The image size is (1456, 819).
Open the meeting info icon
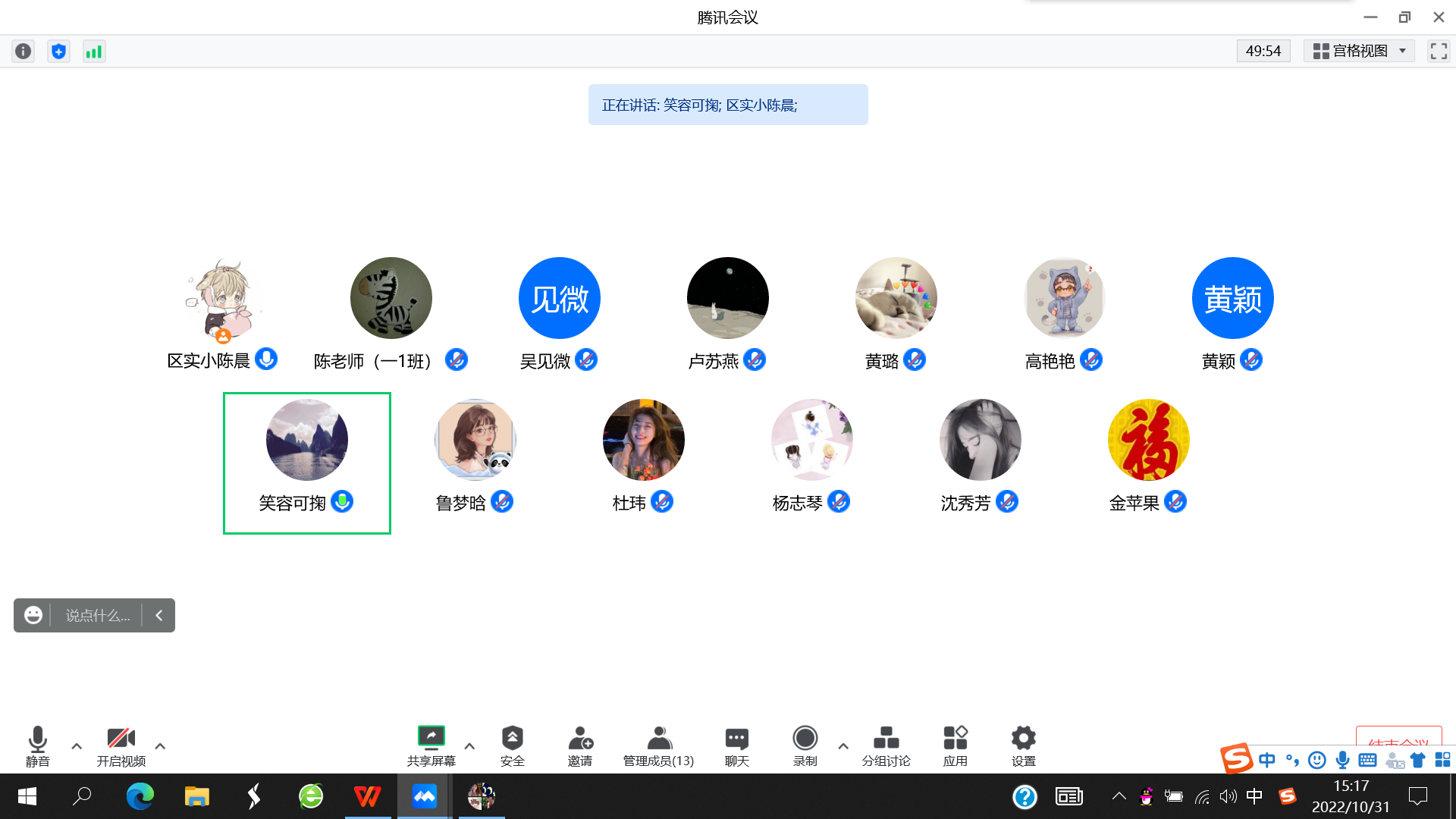coord(24,51)
